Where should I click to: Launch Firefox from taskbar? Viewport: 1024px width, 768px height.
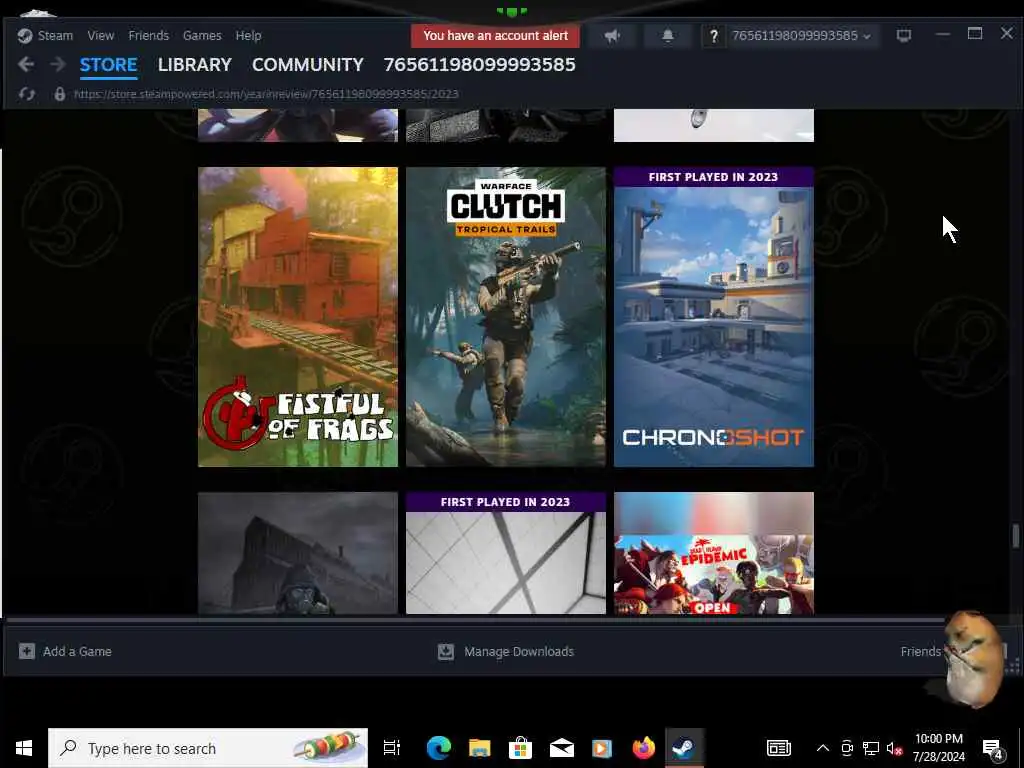pyautogui.click(x=643, y=748)
